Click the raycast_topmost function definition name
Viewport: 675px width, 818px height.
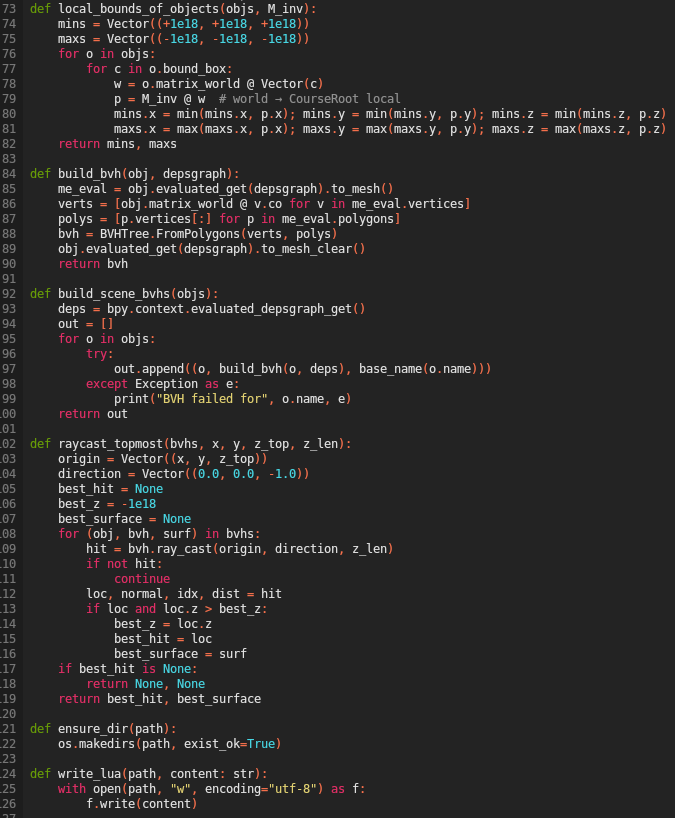pyautogui.click(x=110, y=443)
